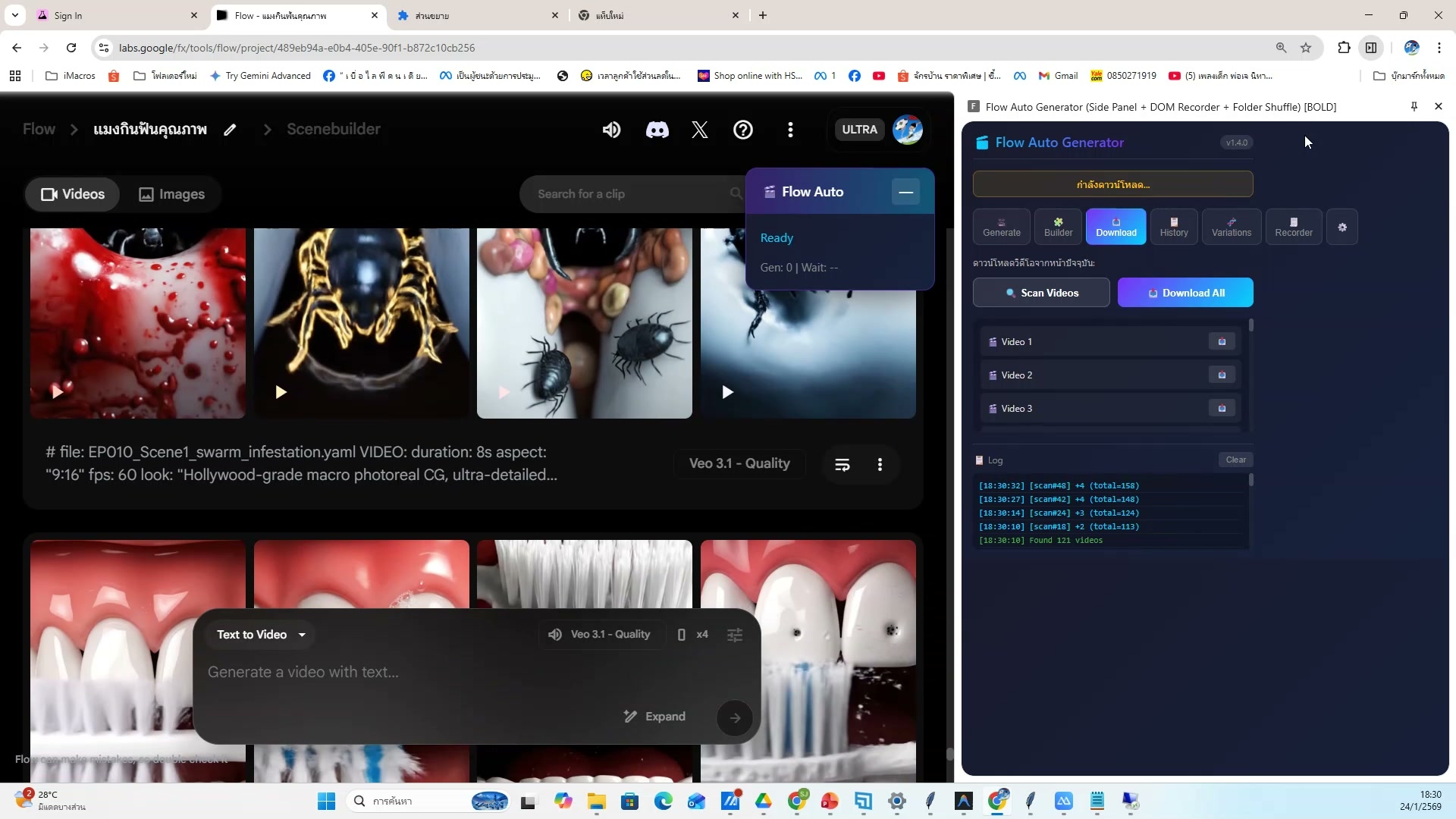The image size is (1456, 819).
Task: Open the History tab in Flow Auto Generator
Action: tap(1173, 226)
